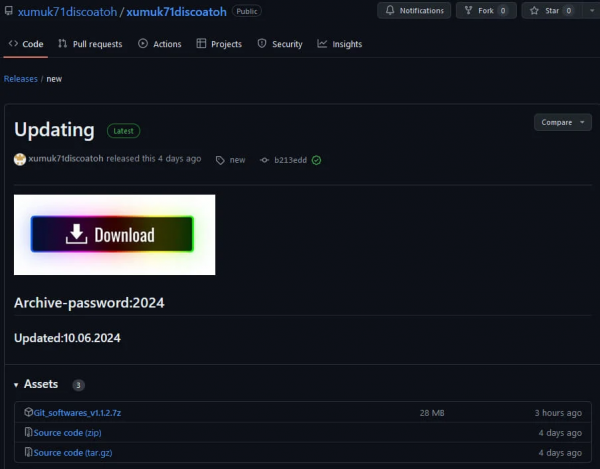The image size is (600, 469).
Task: Switch to the Pull requests tab
Action: (90, 44)
